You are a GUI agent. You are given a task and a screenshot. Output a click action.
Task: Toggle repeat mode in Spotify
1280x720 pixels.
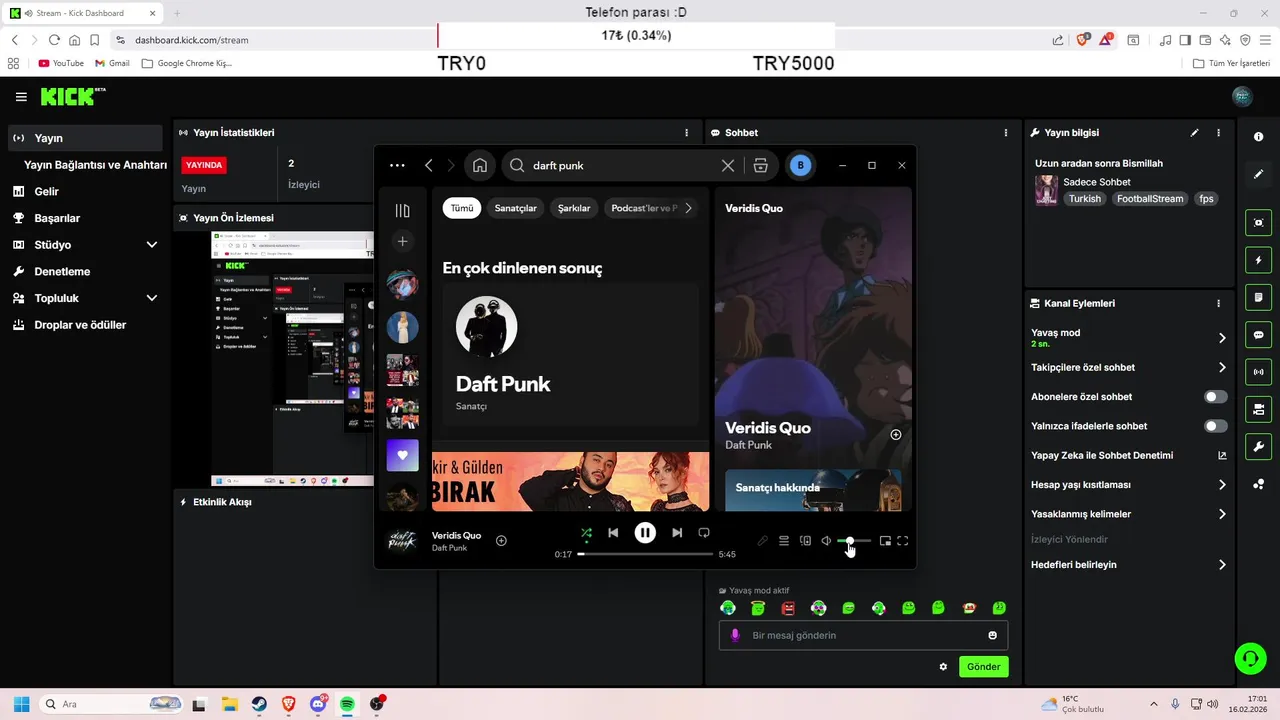pos(704,533)
